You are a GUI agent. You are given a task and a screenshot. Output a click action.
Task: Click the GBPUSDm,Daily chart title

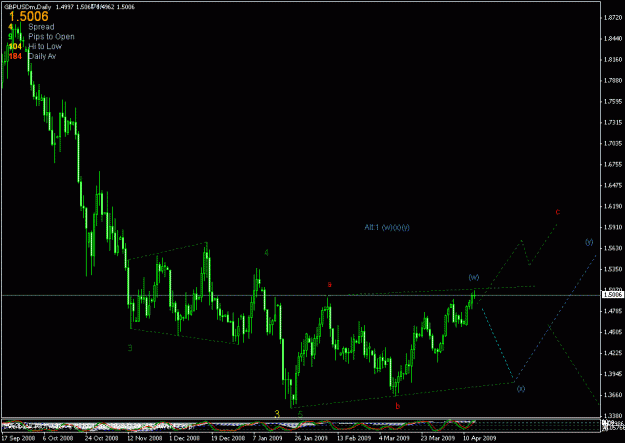point(28,7)
